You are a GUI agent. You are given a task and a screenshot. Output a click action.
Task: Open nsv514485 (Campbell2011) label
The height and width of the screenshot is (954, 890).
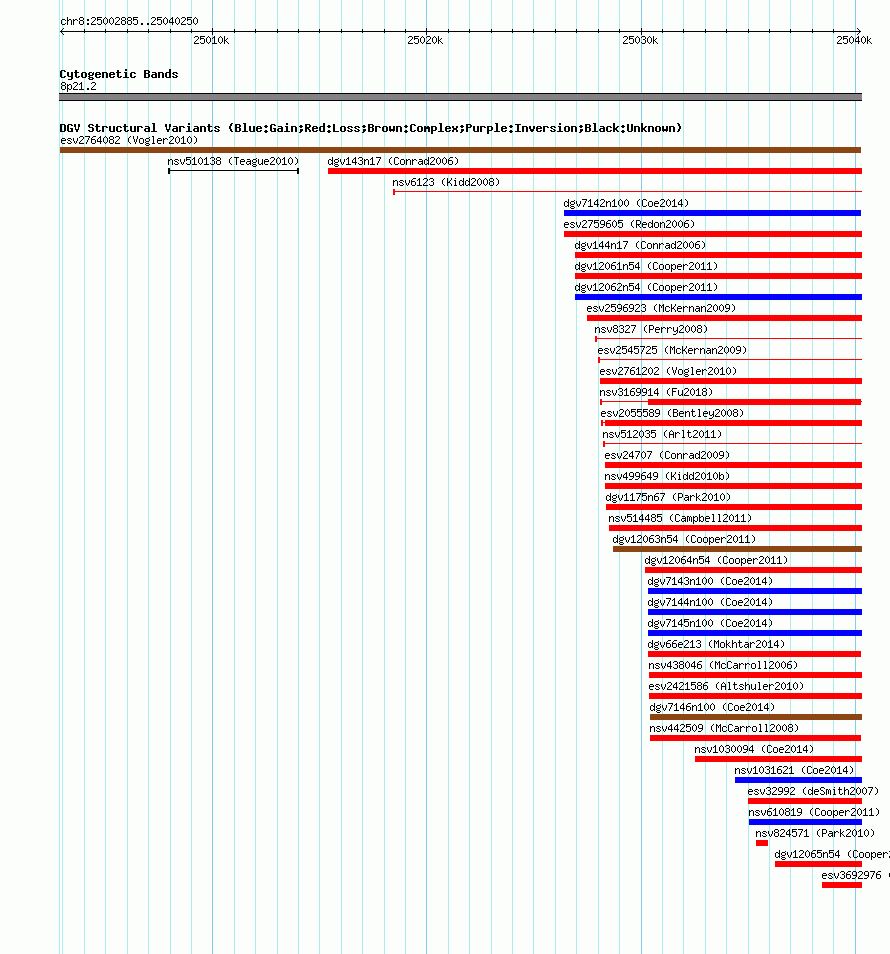680,518
